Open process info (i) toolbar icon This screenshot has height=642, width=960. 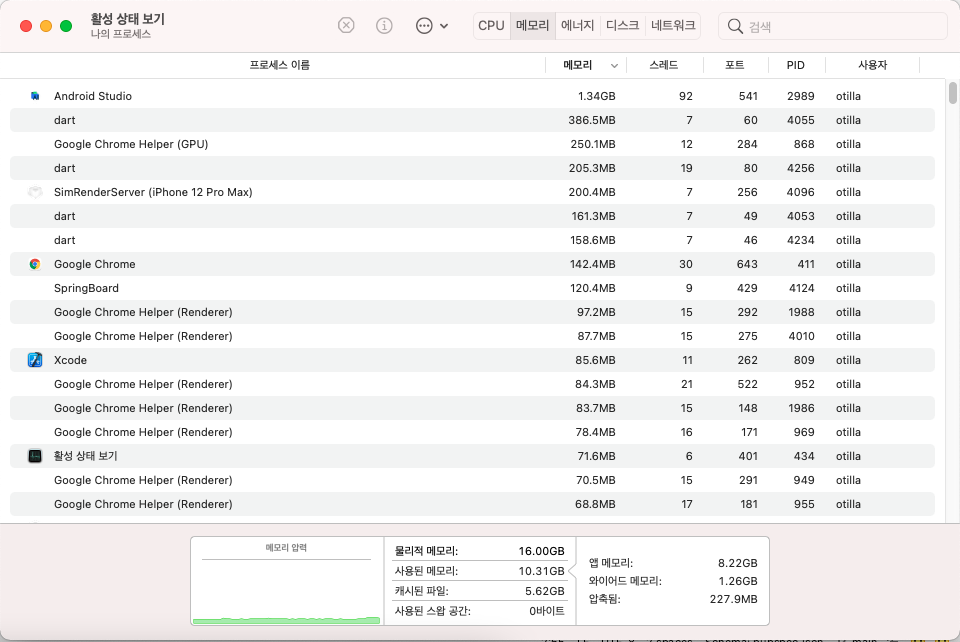click(384, 26)
